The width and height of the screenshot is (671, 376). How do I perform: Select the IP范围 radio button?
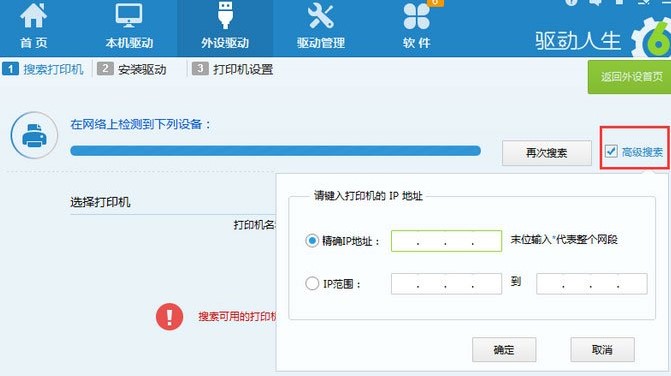point(312,283)
